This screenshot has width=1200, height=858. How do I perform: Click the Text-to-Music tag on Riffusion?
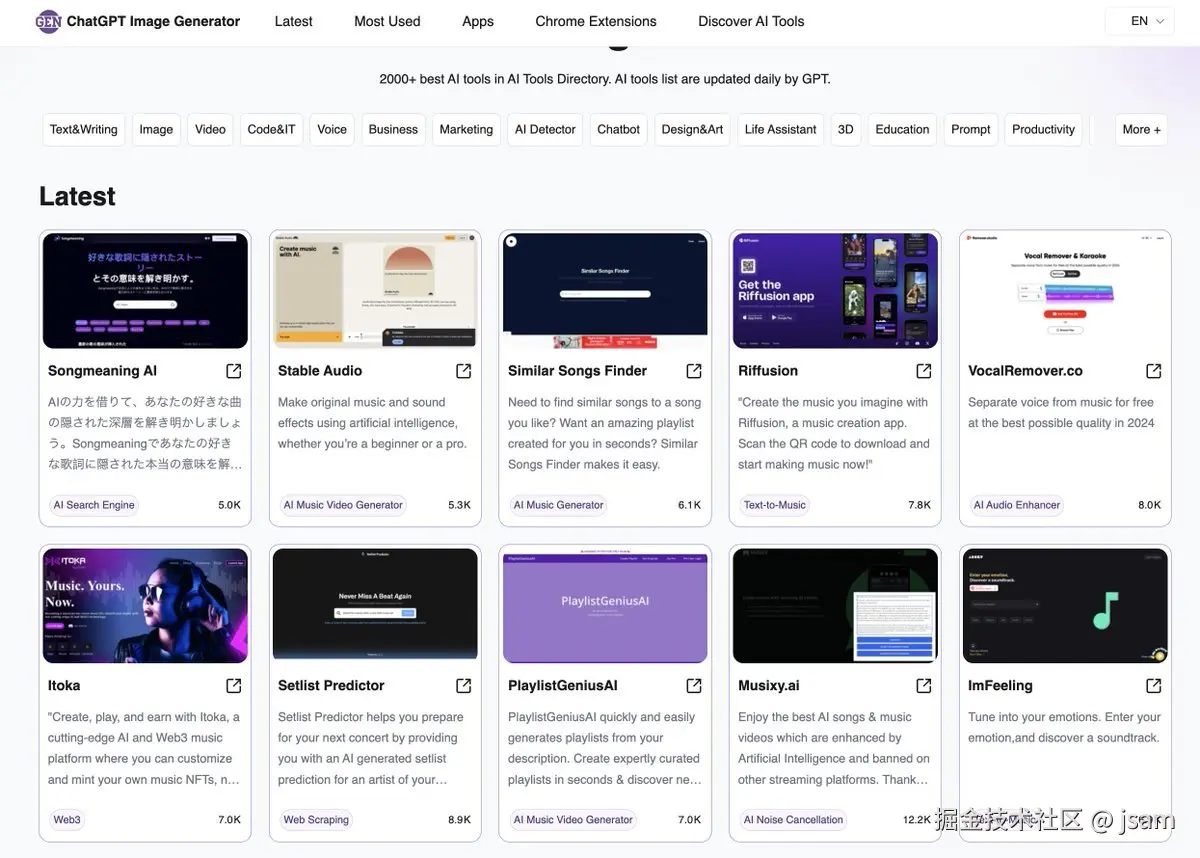pyautogui.click(x=774, y=505)
